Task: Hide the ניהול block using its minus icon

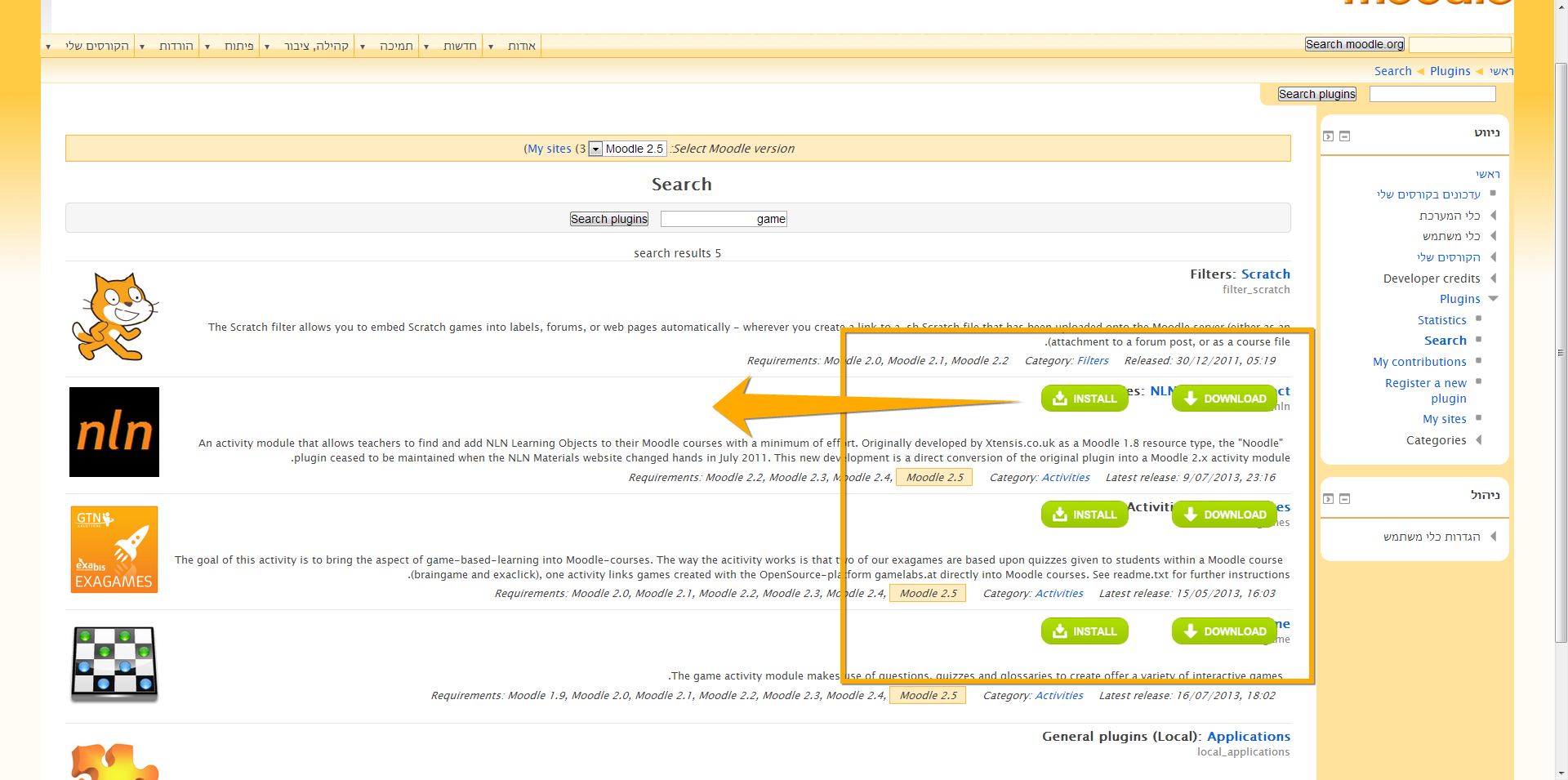Action: pos(1345,499)
